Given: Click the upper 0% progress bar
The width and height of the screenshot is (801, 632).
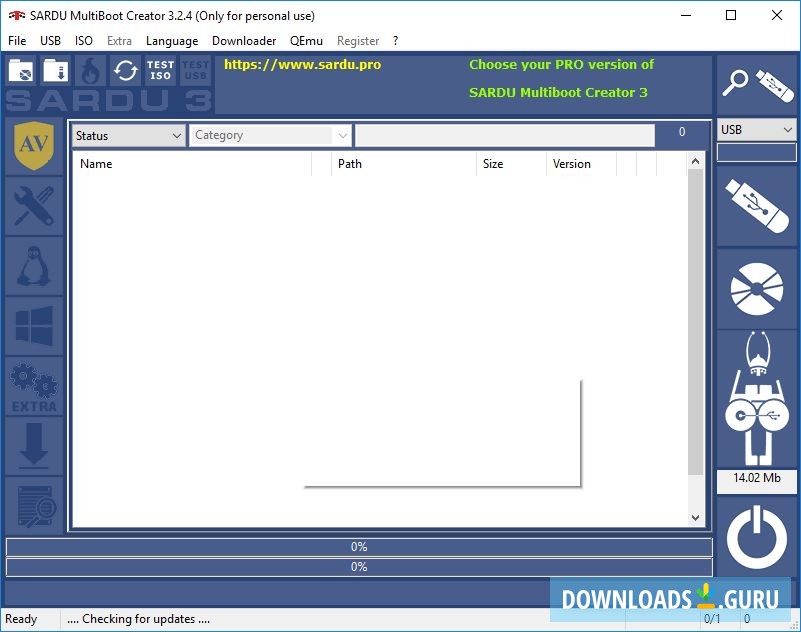Looking at the screenshot, I should click(x=359, y=547).
